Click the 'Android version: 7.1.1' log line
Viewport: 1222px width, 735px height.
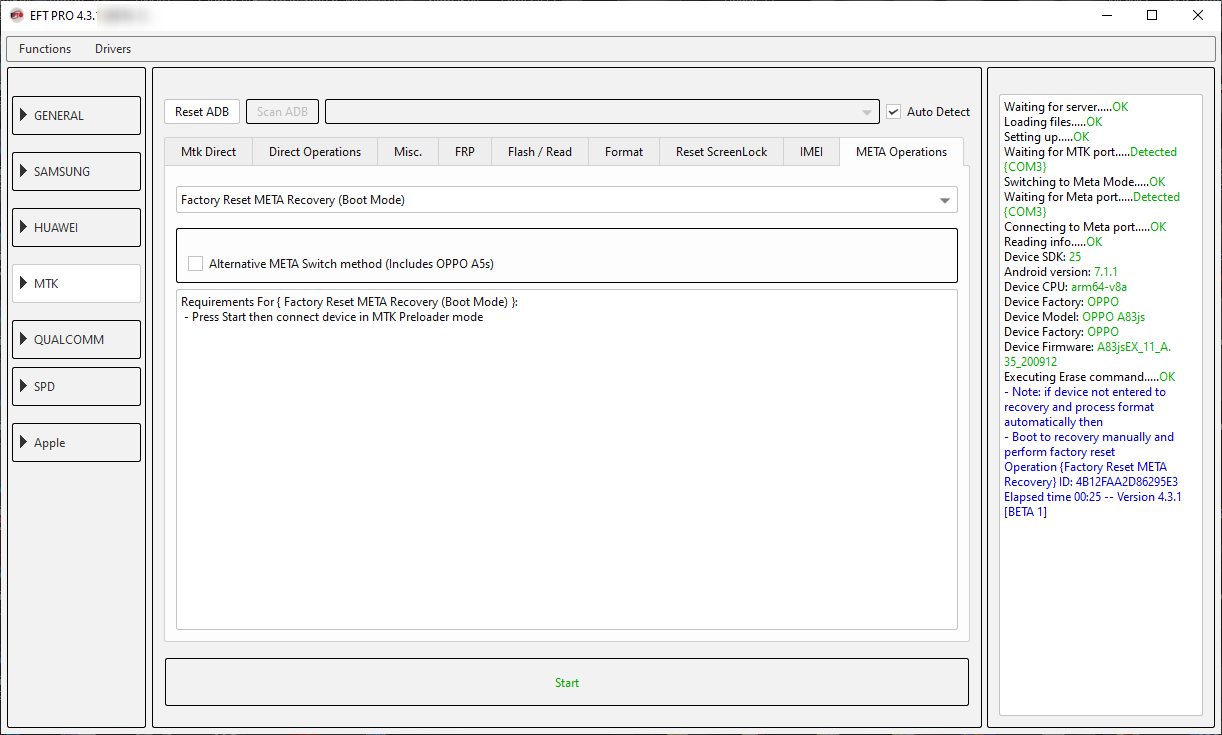pyautogui.click(x=1060, y=272)
